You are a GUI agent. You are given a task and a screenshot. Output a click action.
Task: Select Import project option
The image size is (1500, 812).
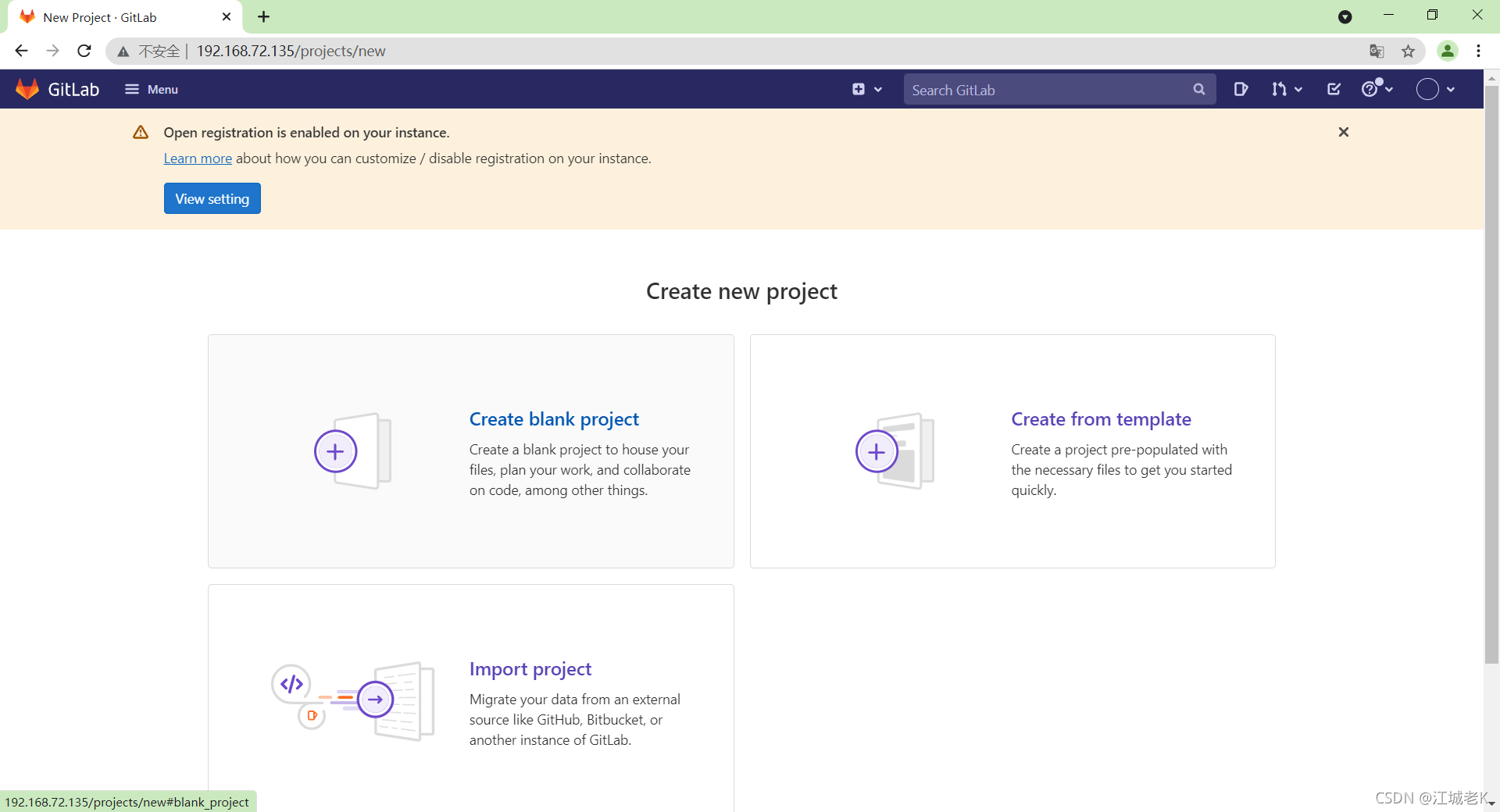point(530,668)
